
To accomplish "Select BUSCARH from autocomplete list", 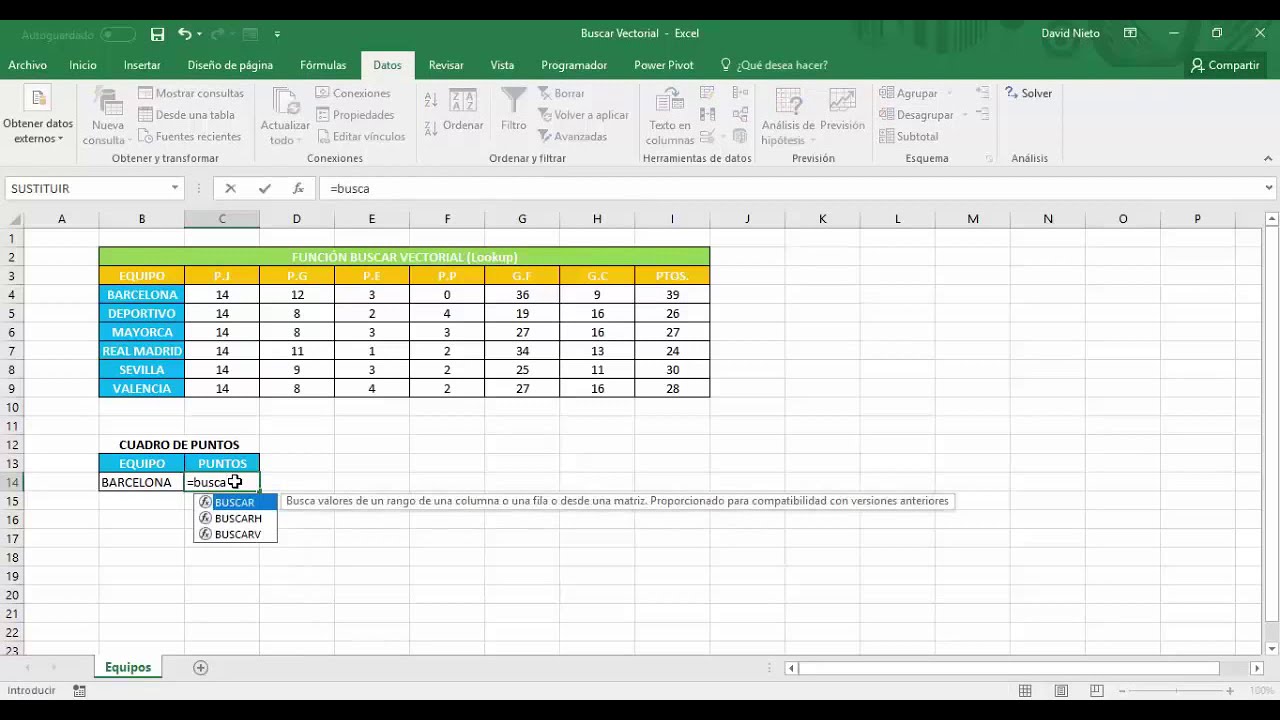I will (235, 518).
